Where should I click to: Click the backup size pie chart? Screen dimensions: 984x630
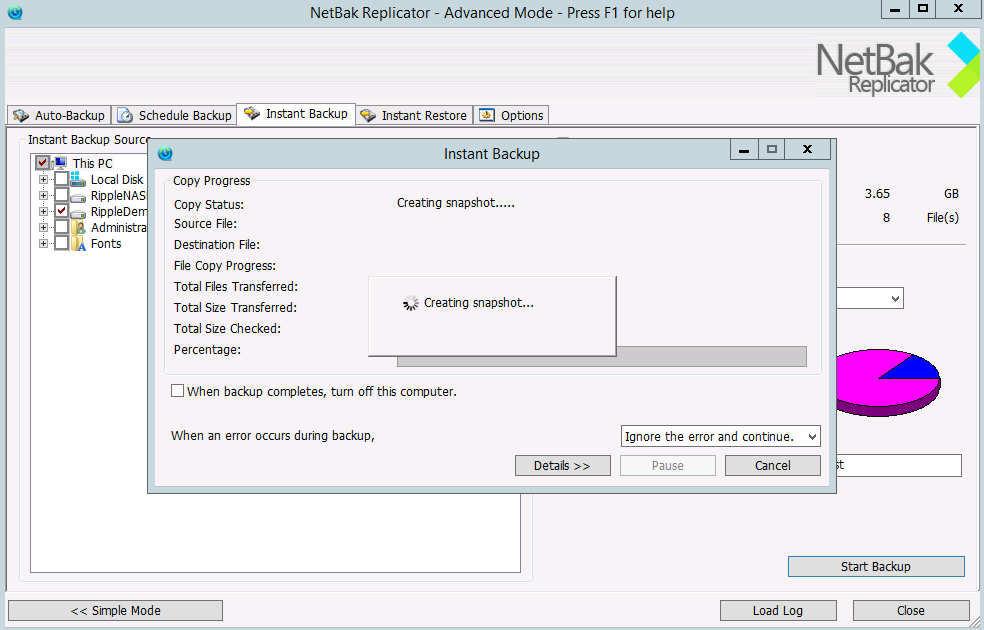point(888,382)
